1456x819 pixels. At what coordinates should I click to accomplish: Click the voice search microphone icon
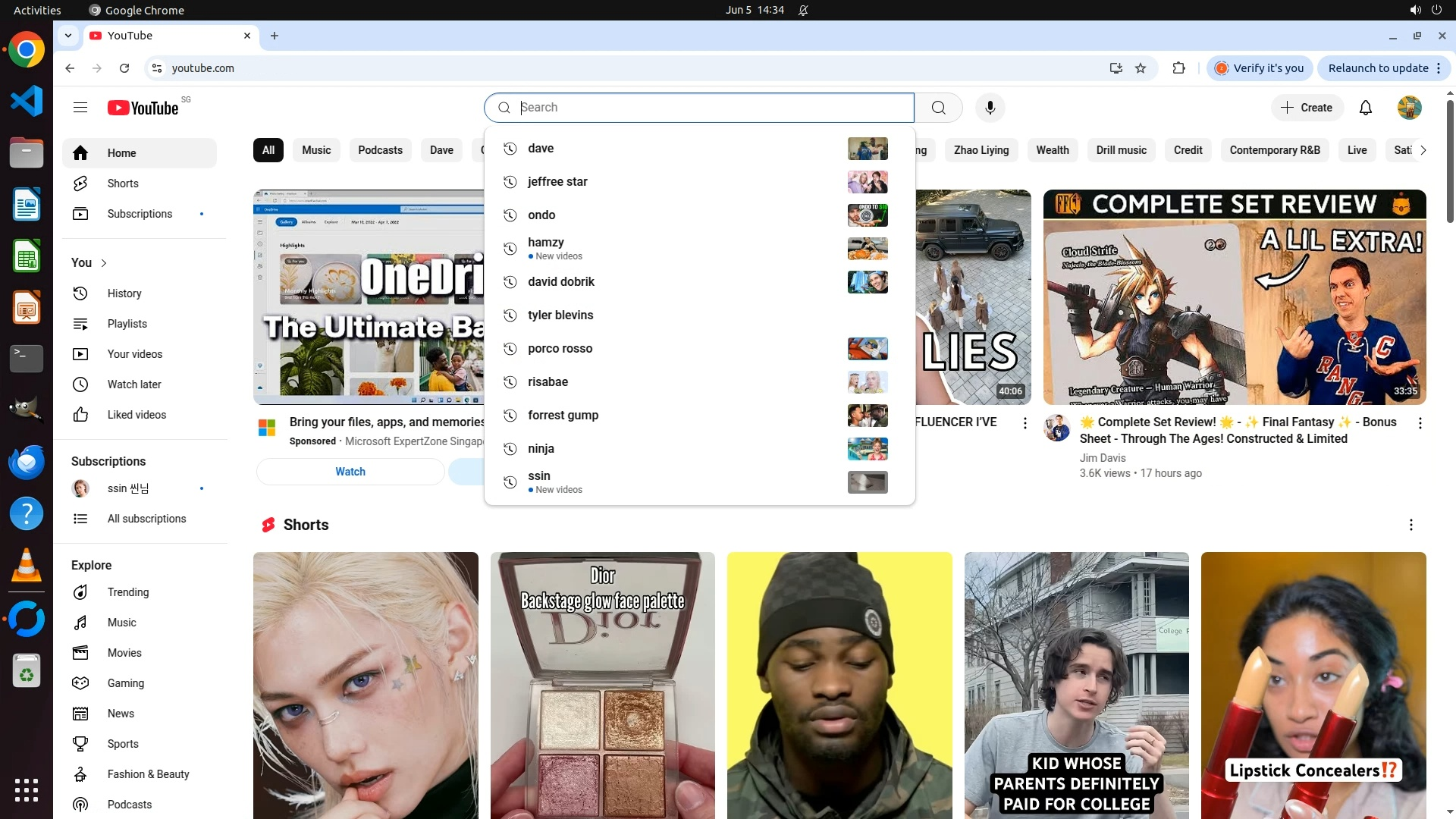pyautogui.click(x=990, y=108)
